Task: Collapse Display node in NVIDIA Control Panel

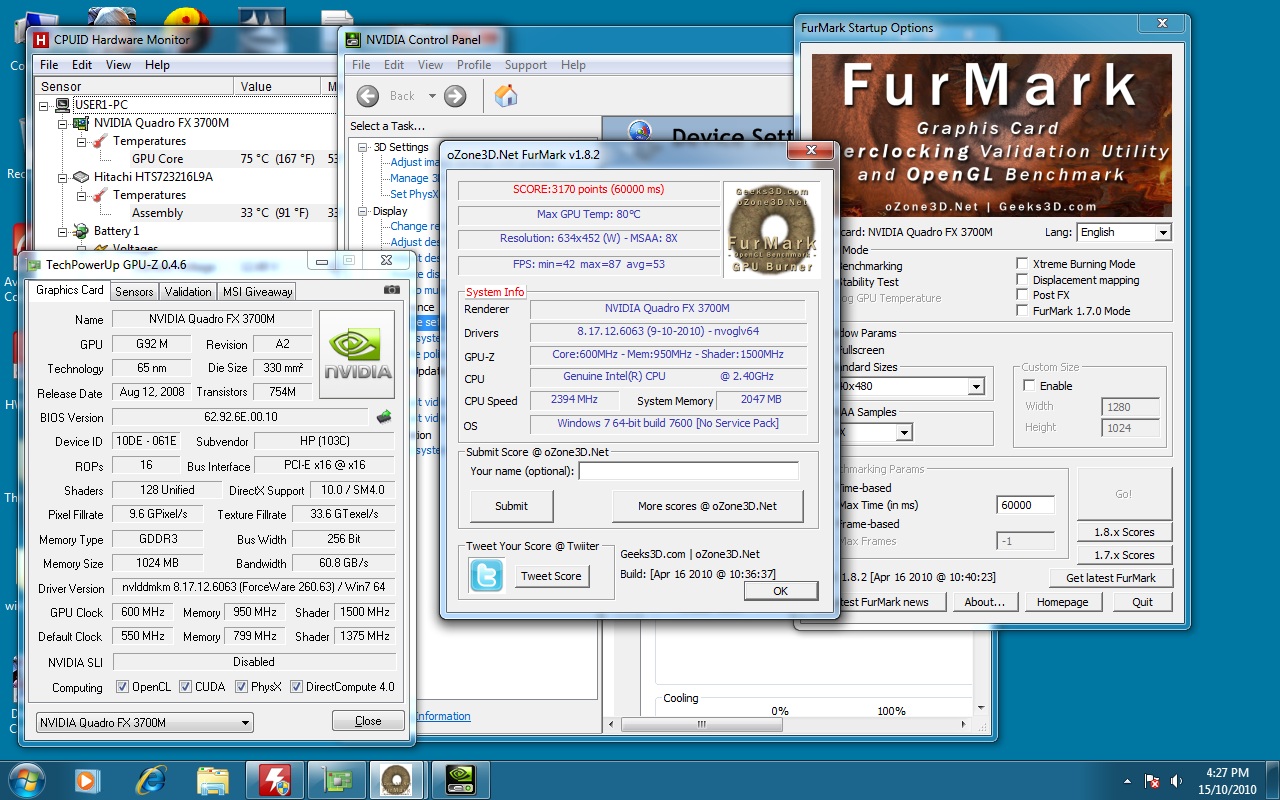Action: (x=363, y=211)
